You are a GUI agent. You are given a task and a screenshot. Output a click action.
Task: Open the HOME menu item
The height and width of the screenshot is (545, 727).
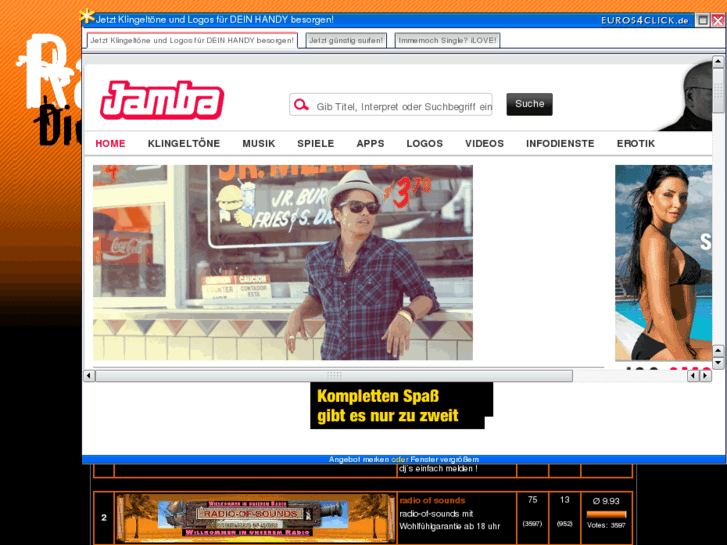coord(110,143)
